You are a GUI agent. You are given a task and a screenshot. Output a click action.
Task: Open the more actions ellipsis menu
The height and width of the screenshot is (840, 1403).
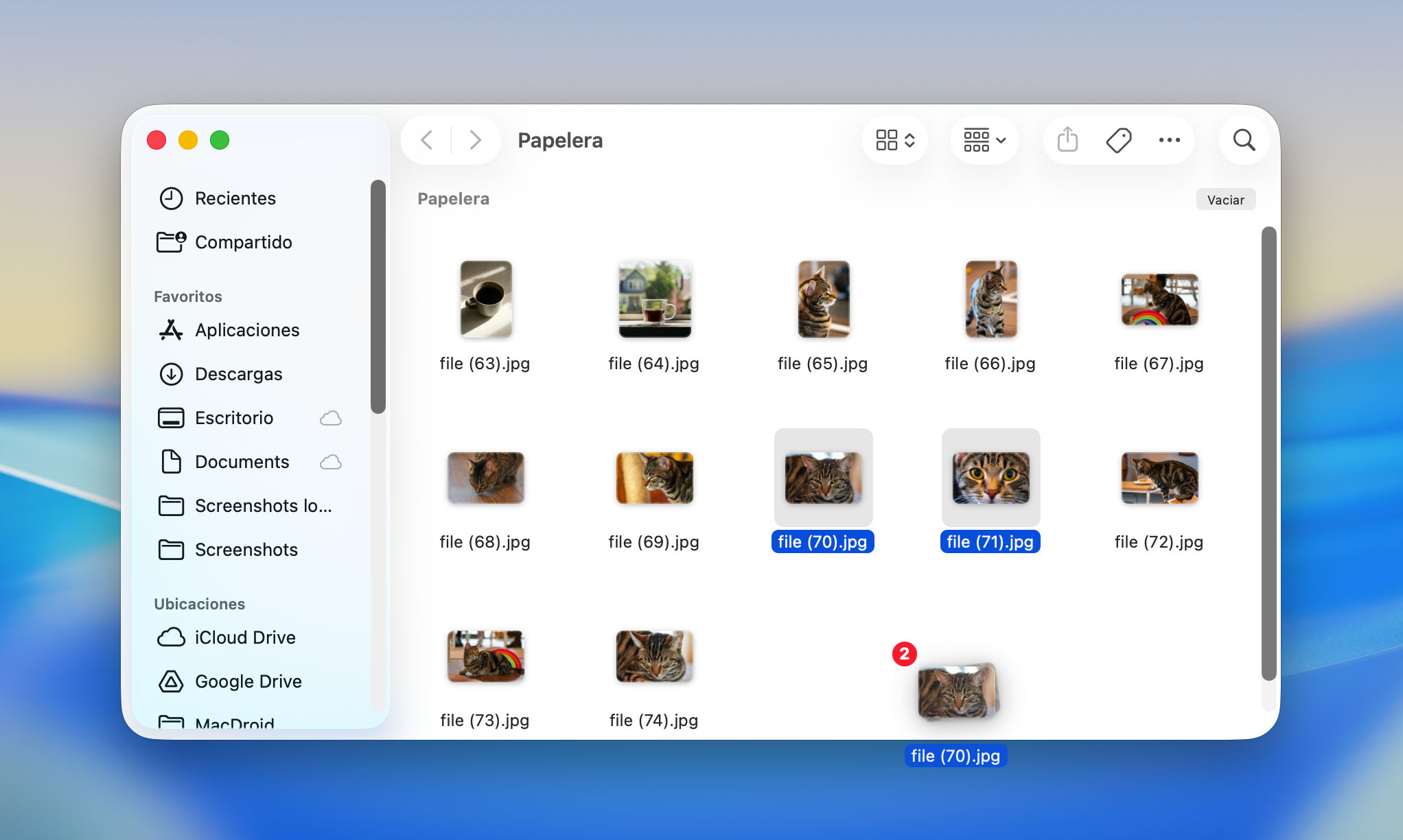coord(1170,140)
